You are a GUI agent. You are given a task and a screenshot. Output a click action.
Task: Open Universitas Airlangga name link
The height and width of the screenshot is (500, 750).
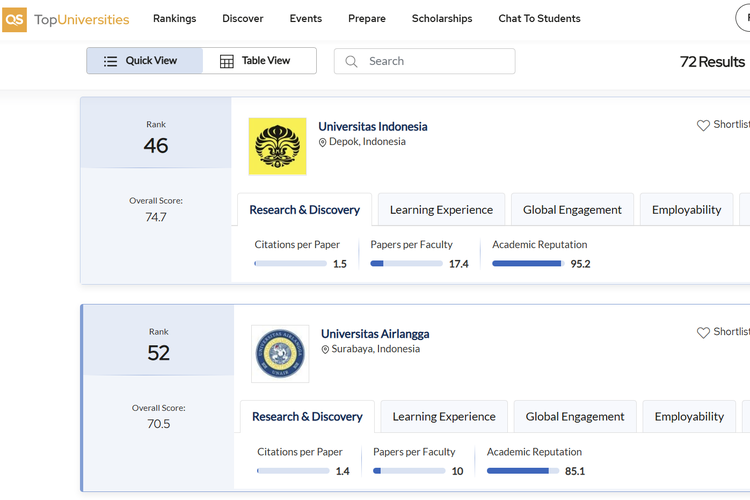[375, 334]
